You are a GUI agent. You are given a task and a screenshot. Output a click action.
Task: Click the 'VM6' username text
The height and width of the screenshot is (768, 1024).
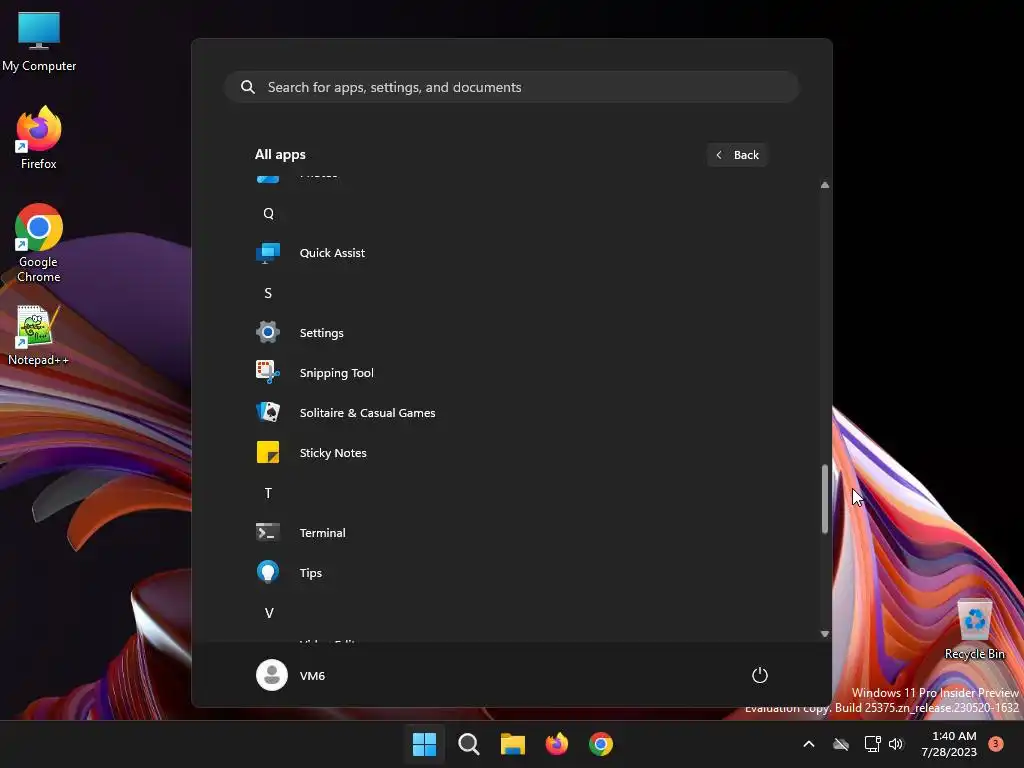[x=312, y=675]
